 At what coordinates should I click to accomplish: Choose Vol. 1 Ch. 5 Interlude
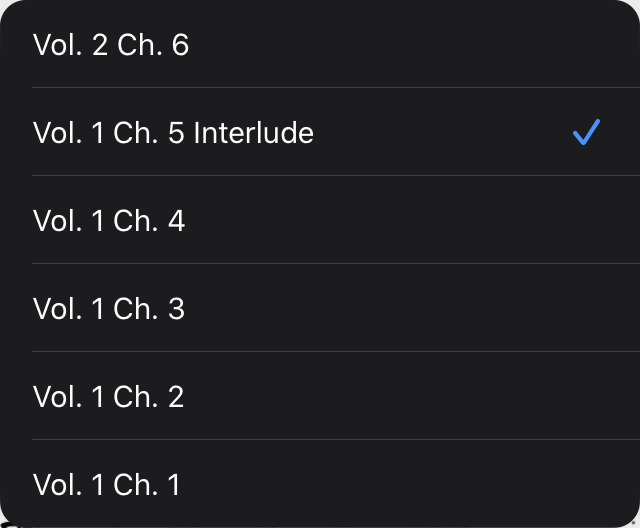(x=173, y=132)
